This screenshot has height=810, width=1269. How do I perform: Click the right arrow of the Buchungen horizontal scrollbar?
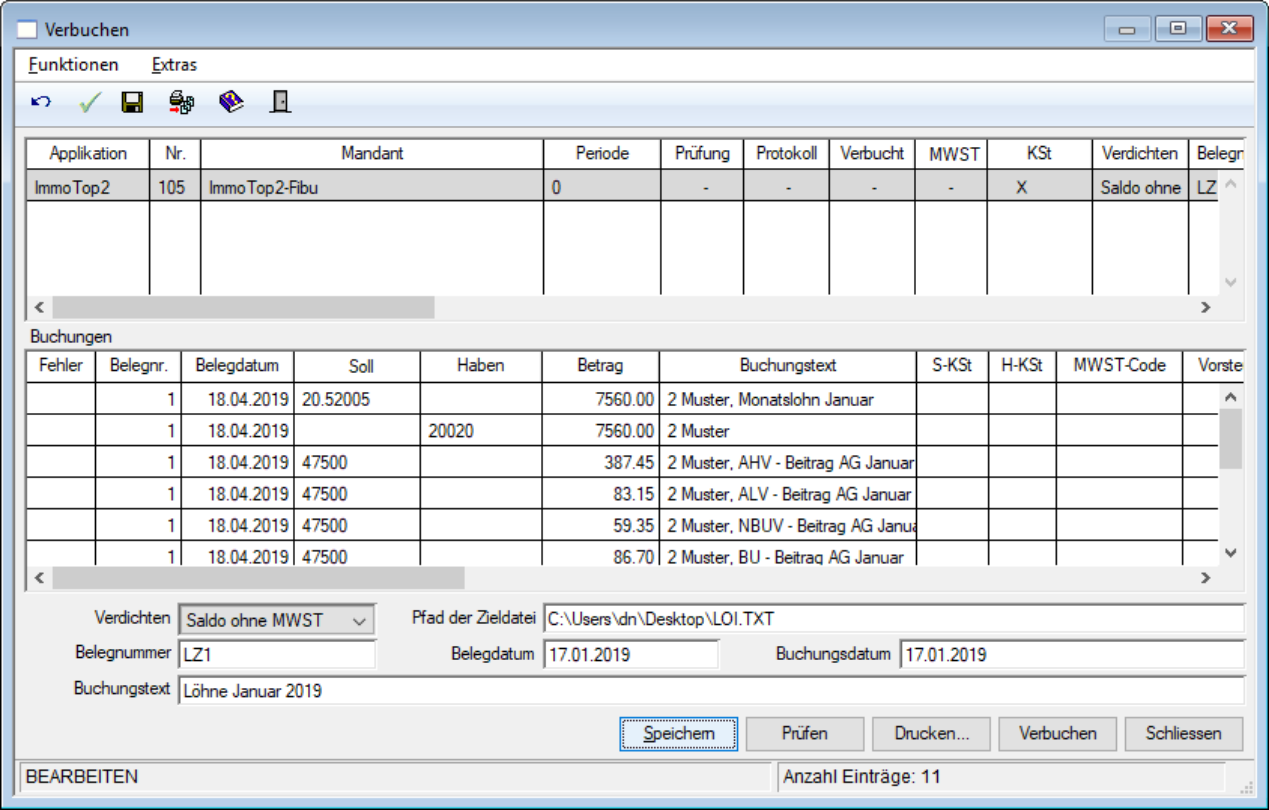pos(1205,578)
